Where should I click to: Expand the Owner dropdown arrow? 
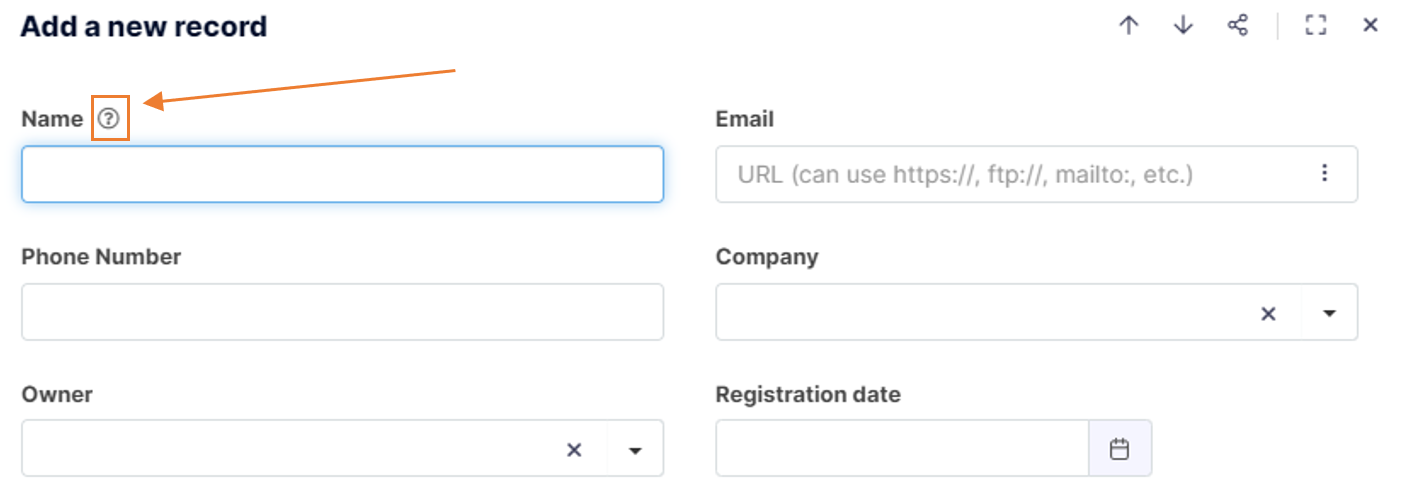click(635, 450)
